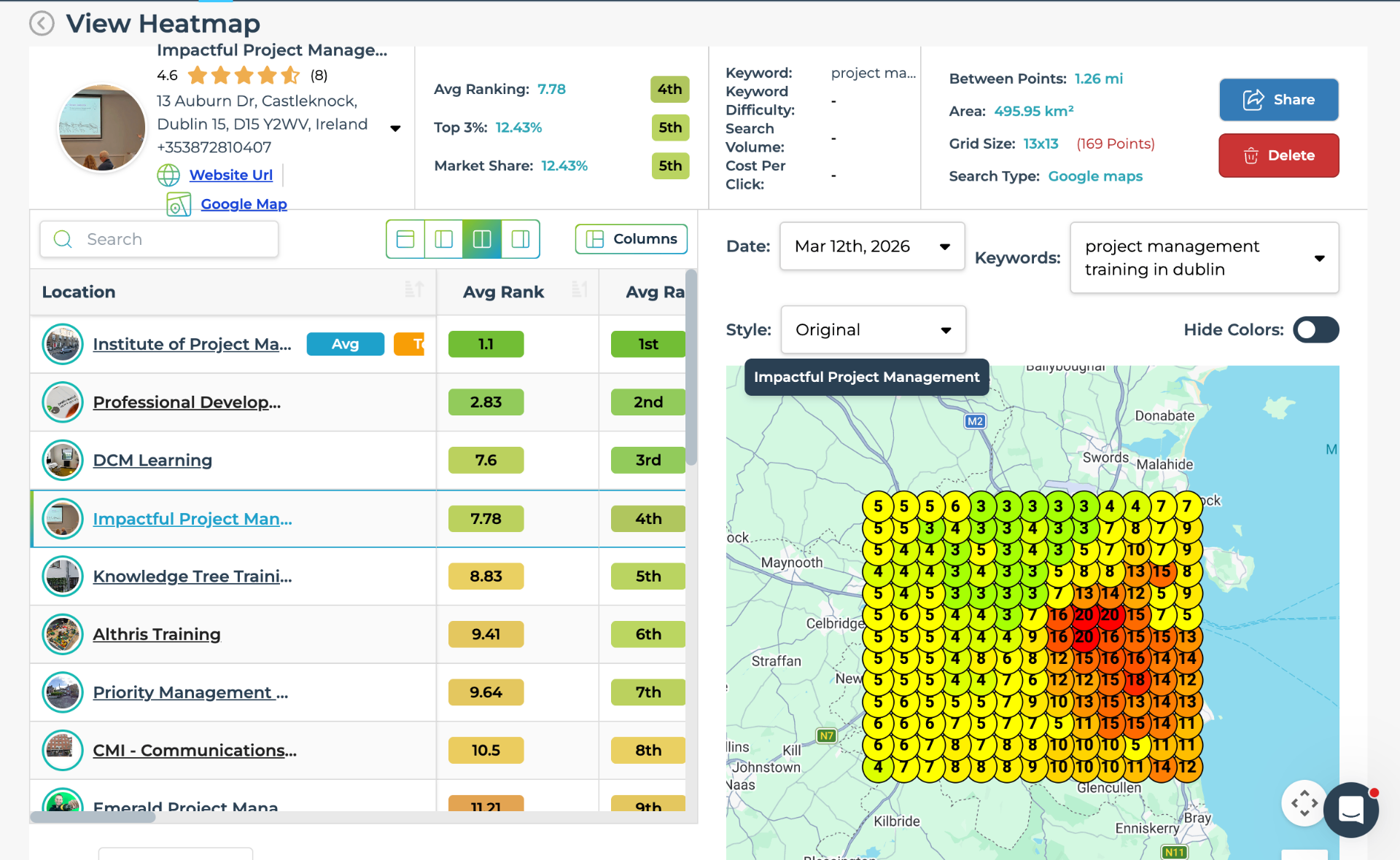This screenshot has height=860, width=1400.
Task: Open Priority Management listing
Action: tap(190, 692)
